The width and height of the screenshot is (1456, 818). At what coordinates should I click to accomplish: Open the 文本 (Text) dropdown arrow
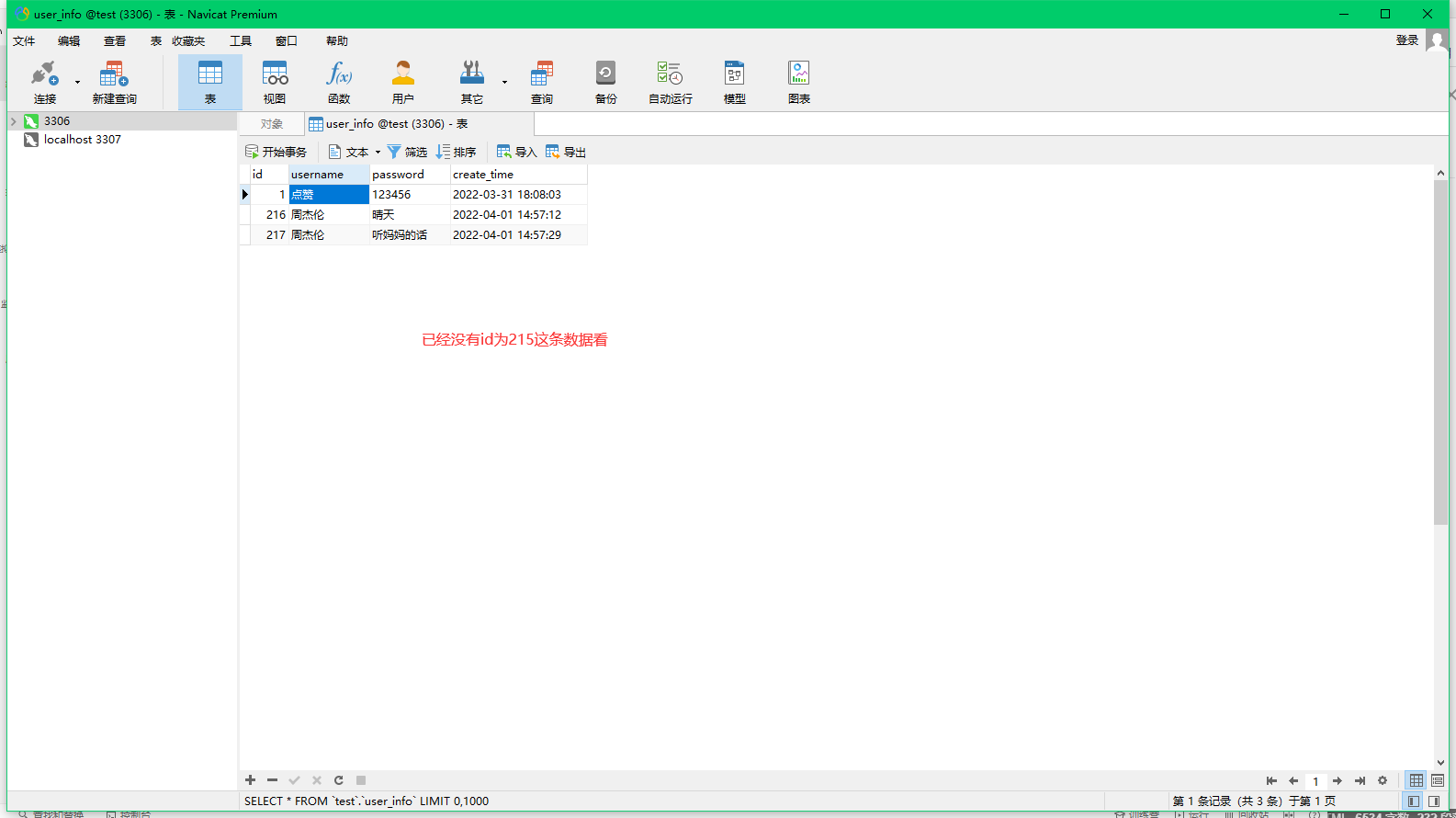(378, 153)
